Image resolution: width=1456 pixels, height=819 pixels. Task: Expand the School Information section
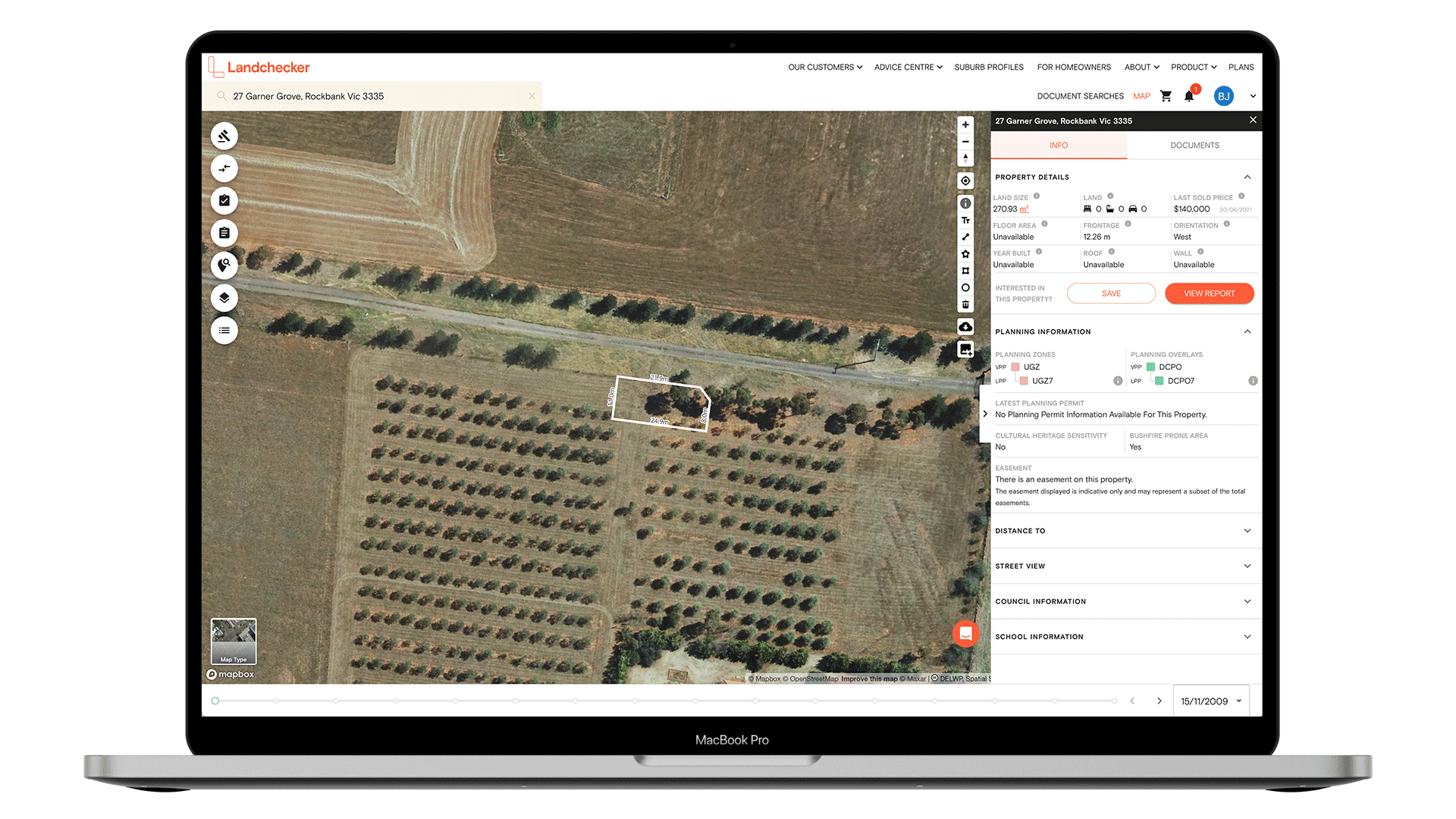(1247, 637)
